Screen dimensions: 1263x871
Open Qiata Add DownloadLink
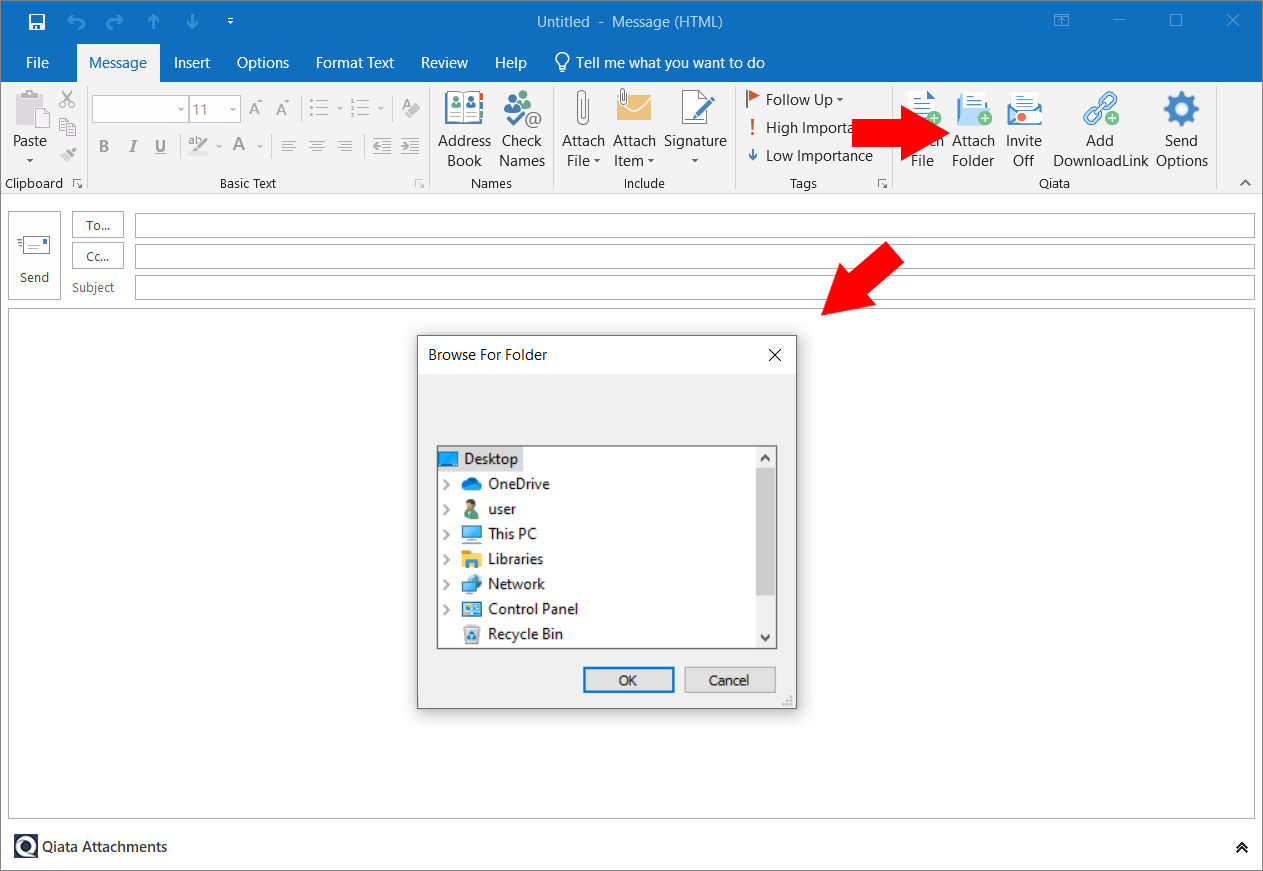point(1099,128)
